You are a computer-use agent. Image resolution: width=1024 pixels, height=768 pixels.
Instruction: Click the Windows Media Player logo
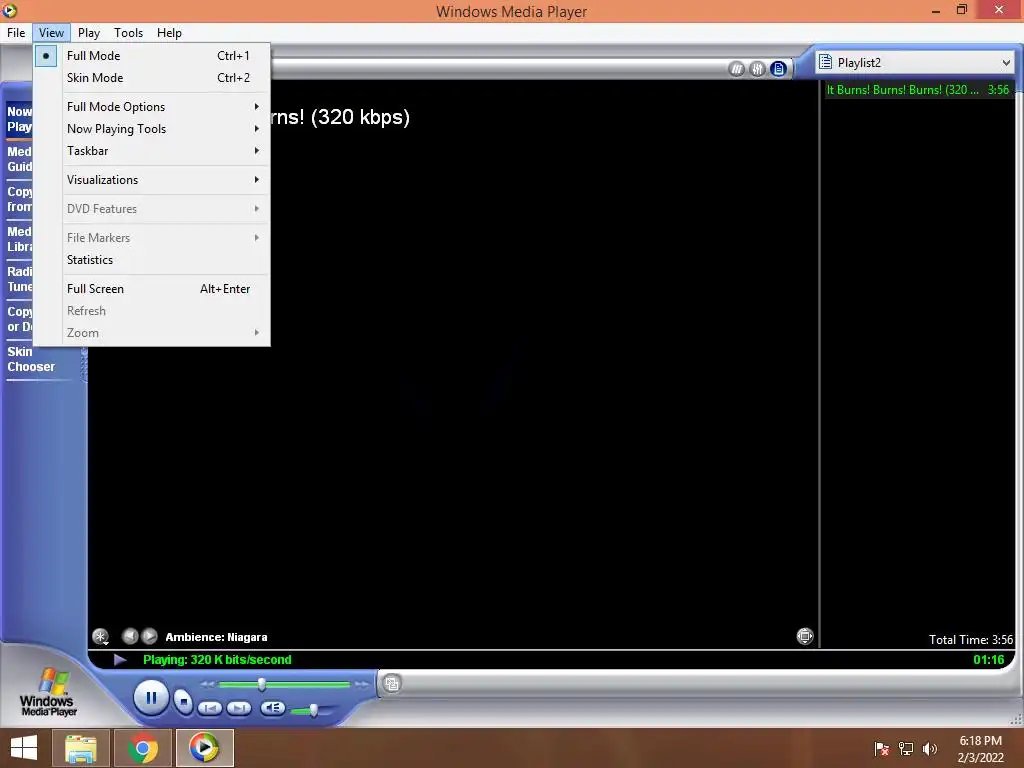(x=48, y=693)
